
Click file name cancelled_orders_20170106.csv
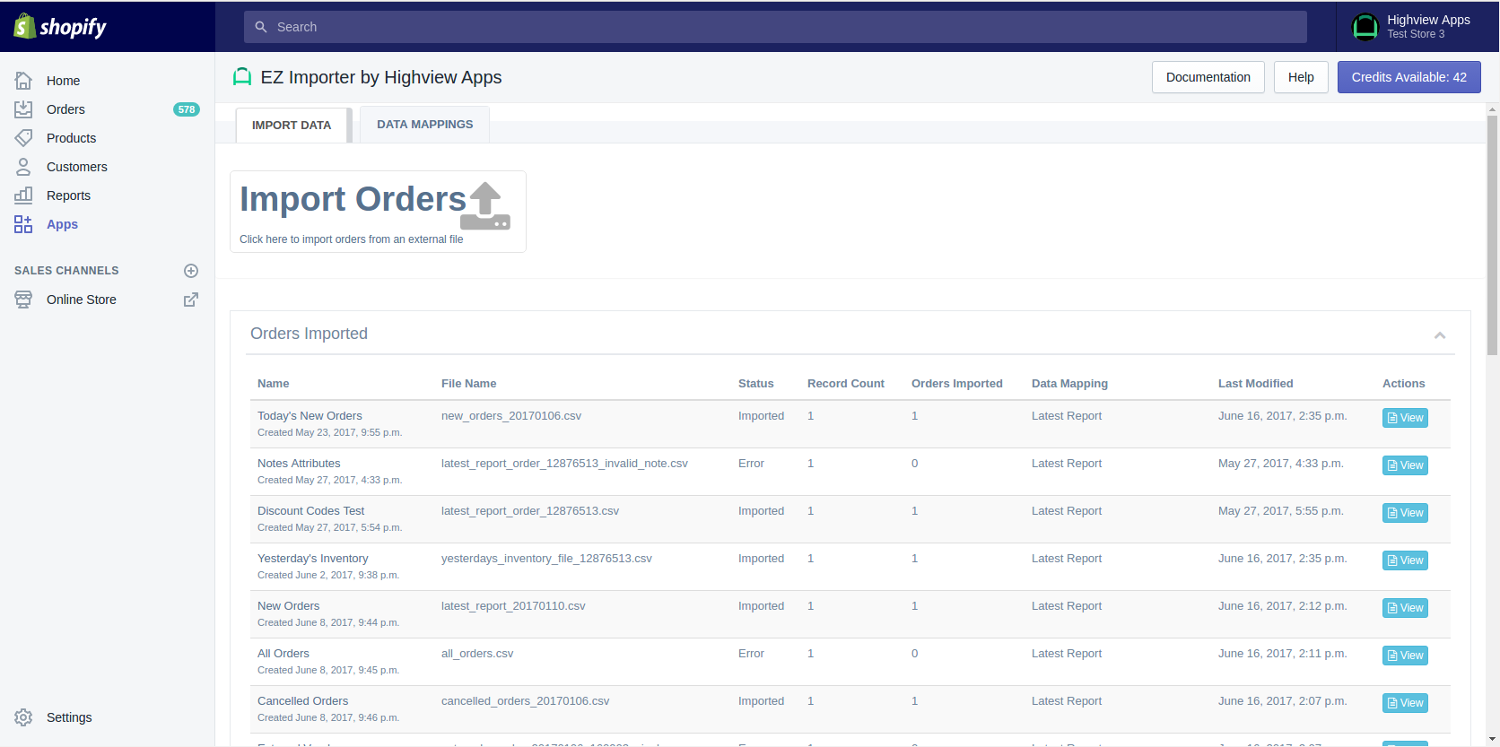pyautogui.click(x=525, y=701)
